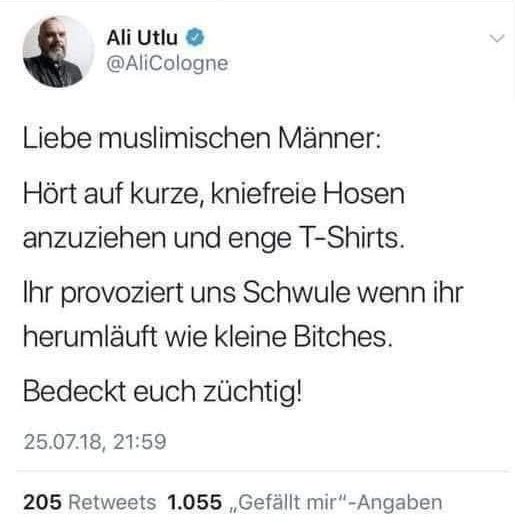The image size is (515, 523).
Task: Click the retweet count number 205
Action: coord(43,502)
